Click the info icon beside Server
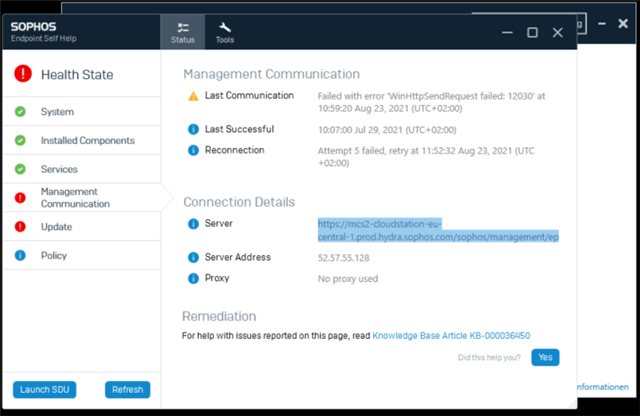This screenshot has width=640, height=416. tap(193, 224)
